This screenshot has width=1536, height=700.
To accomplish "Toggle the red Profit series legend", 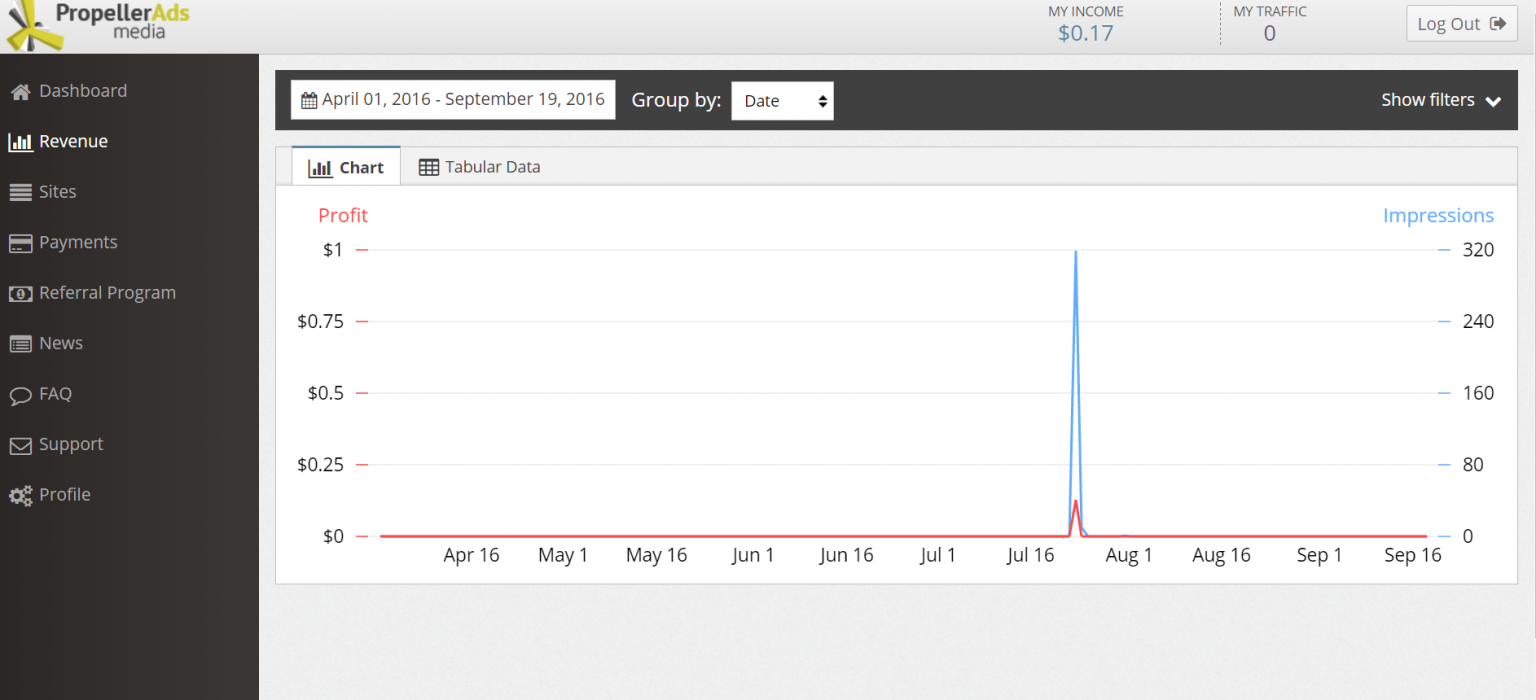I will tap(343, 215).
